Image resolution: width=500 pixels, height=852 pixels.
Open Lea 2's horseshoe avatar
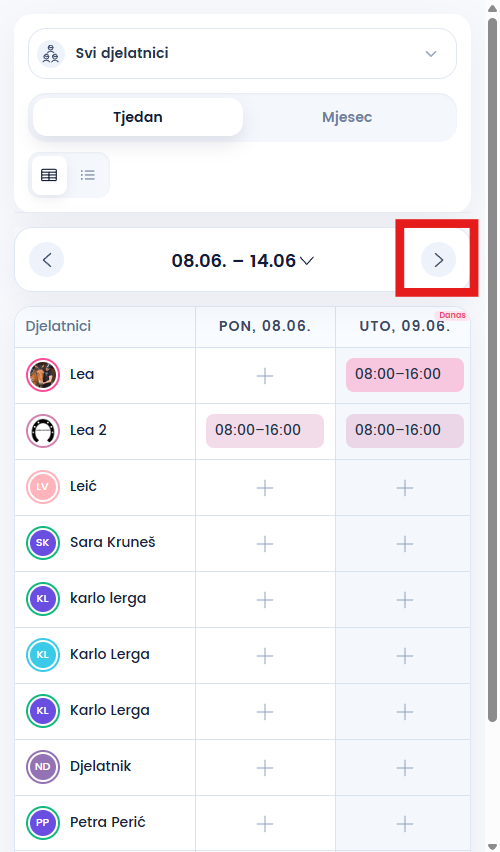point(43,431)
